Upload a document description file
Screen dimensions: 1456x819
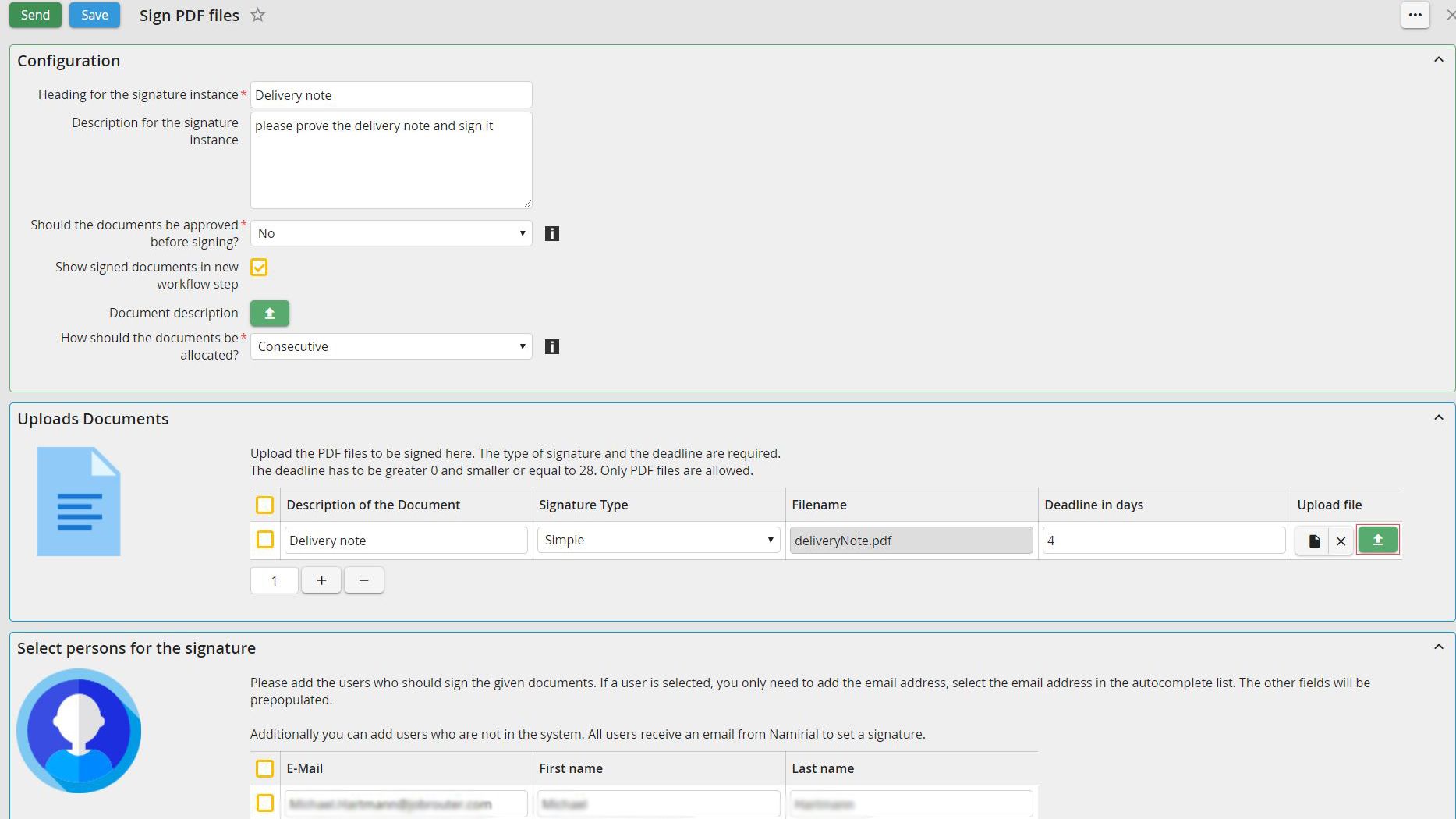tap(269, 313)
